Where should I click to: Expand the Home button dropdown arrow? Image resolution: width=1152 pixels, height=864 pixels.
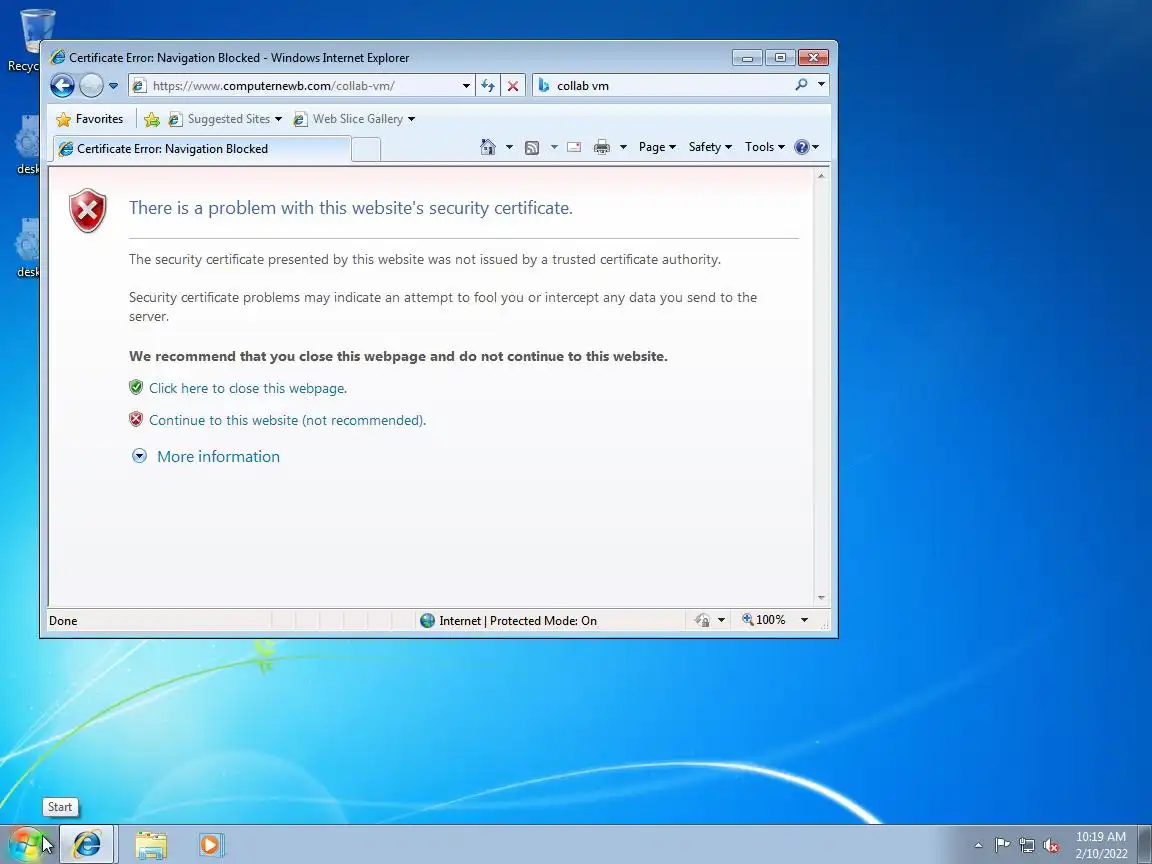[x=509, y=147]
